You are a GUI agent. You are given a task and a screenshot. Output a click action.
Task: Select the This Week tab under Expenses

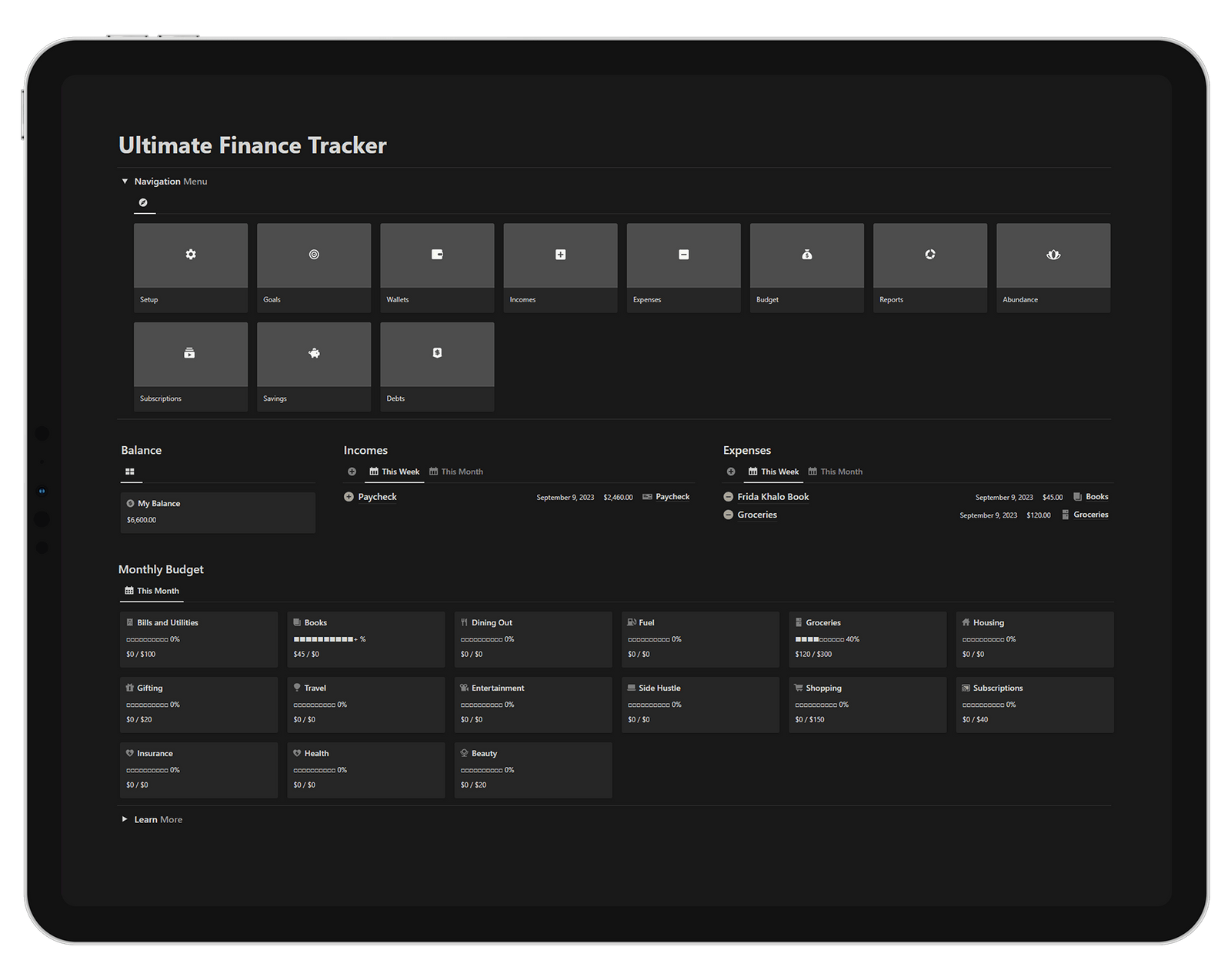click(x=773, y=471)
